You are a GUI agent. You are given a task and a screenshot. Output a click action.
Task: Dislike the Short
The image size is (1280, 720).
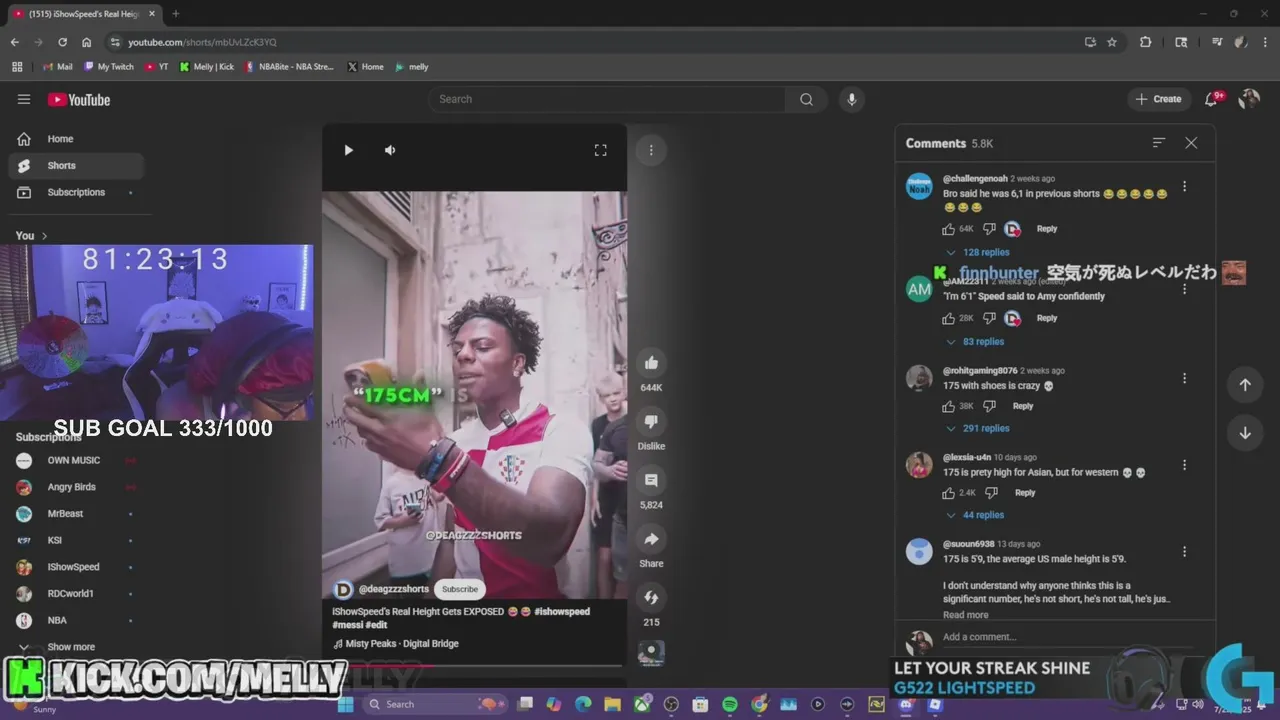(x=651, y=422)
